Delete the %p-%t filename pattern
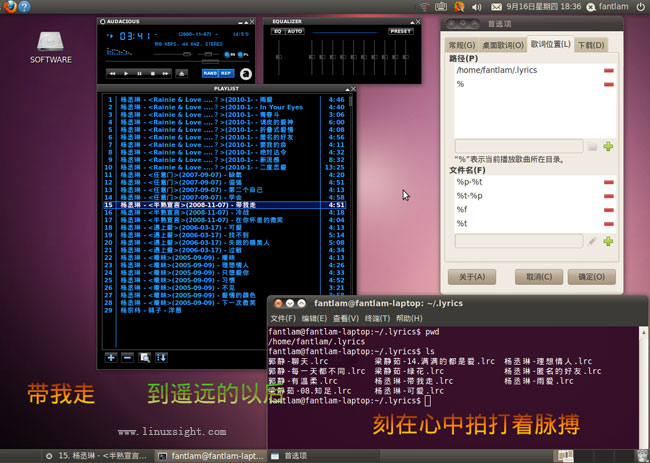Viewport: 650px width, 463px height. pos(608,182)
